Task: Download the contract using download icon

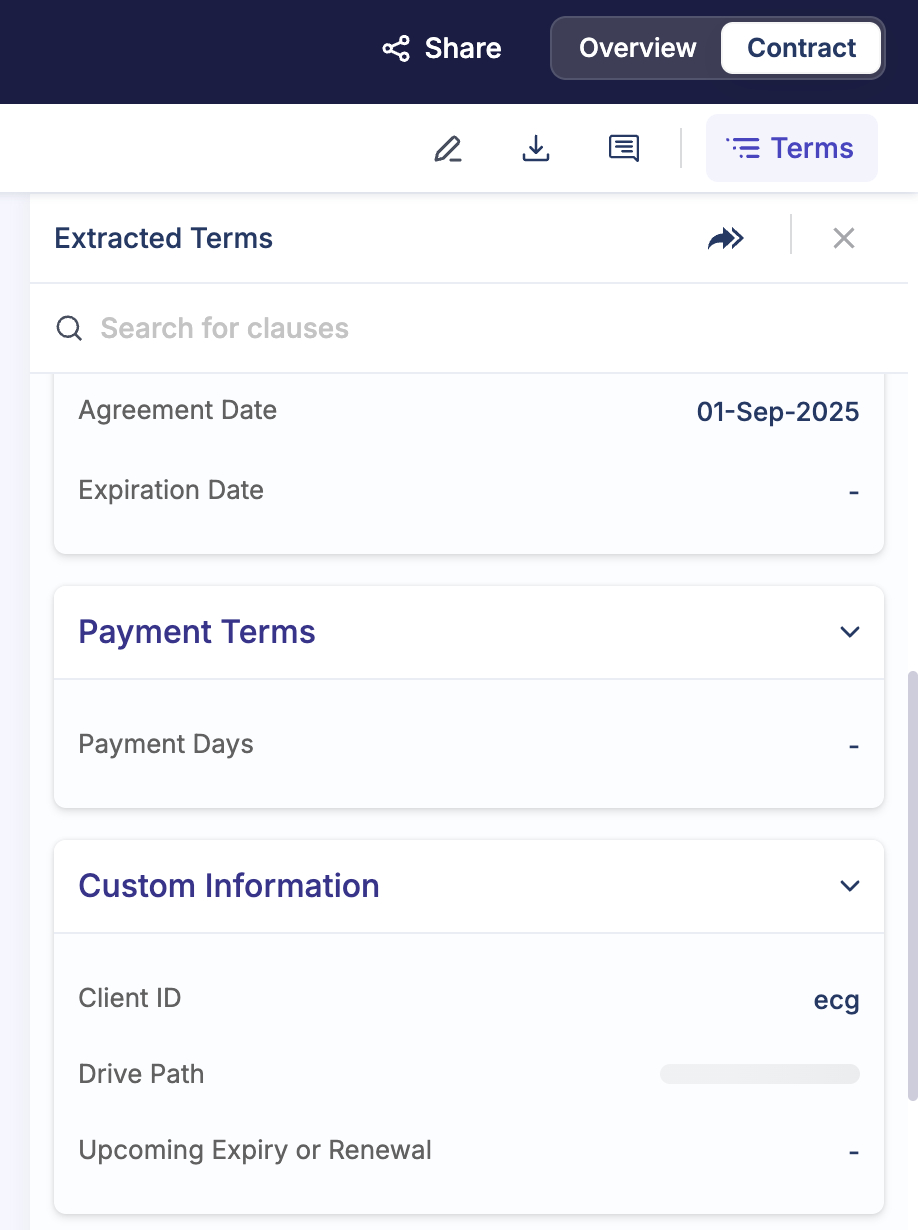Action: [536, 149]
